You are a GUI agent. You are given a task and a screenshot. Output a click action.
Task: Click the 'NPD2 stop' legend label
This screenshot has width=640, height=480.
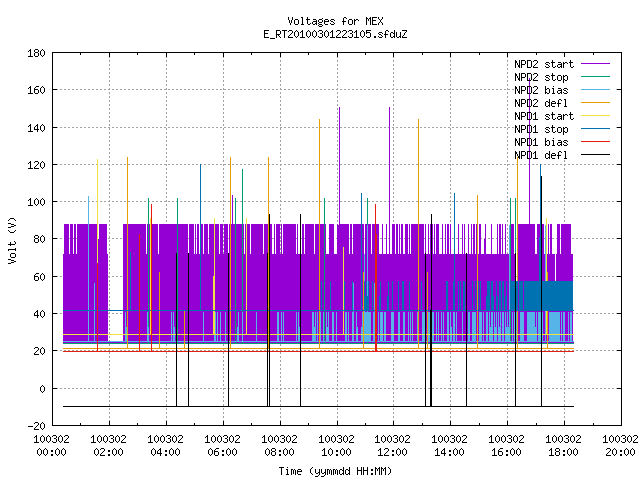pyautogui.click(x=541, y=77)
